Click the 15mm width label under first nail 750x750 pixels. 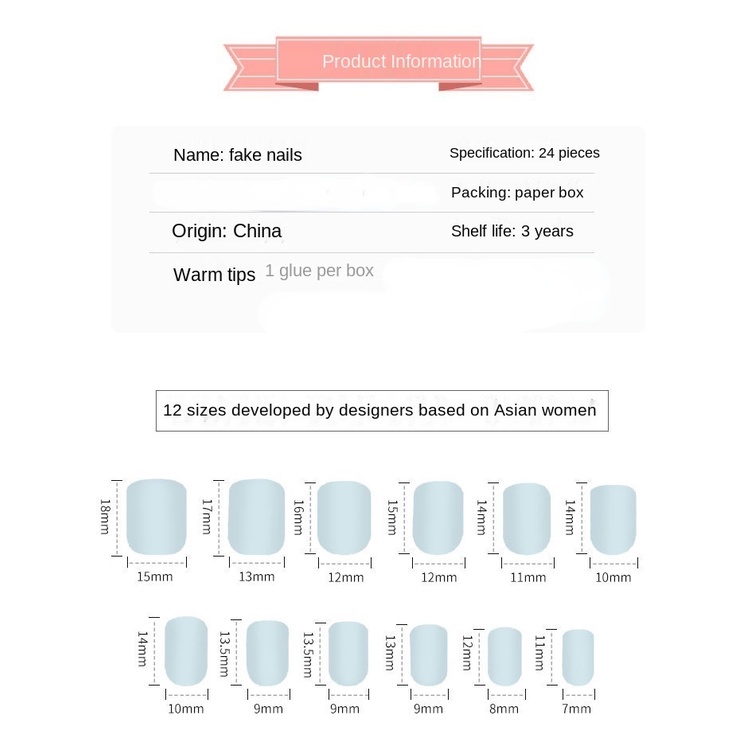[154, 577]
